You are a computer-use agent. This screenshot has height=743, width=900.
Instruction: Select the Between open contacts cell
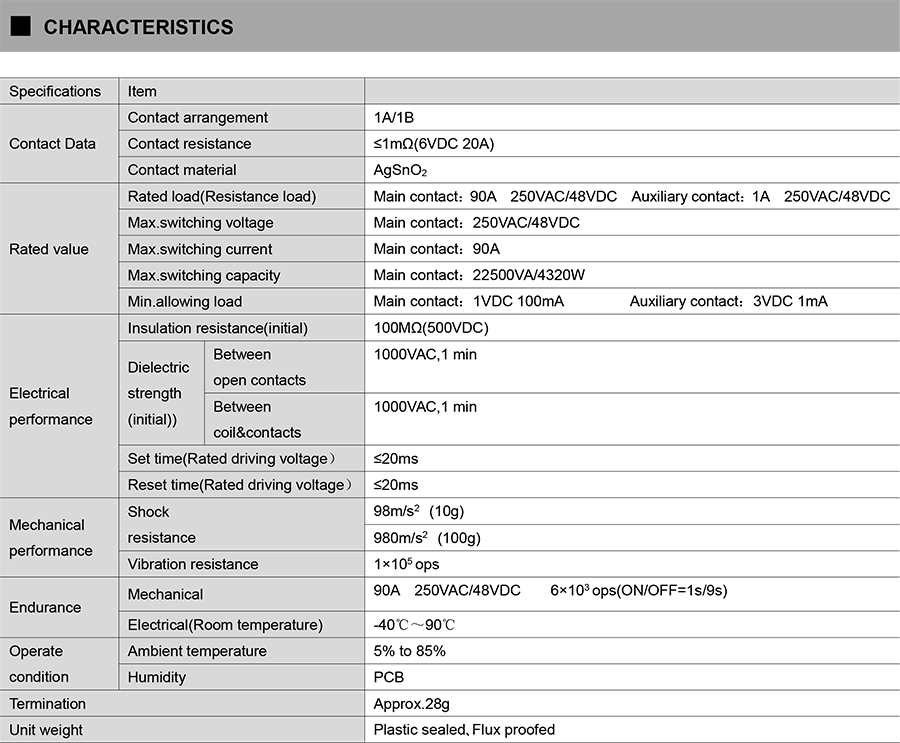coord(259,367)
